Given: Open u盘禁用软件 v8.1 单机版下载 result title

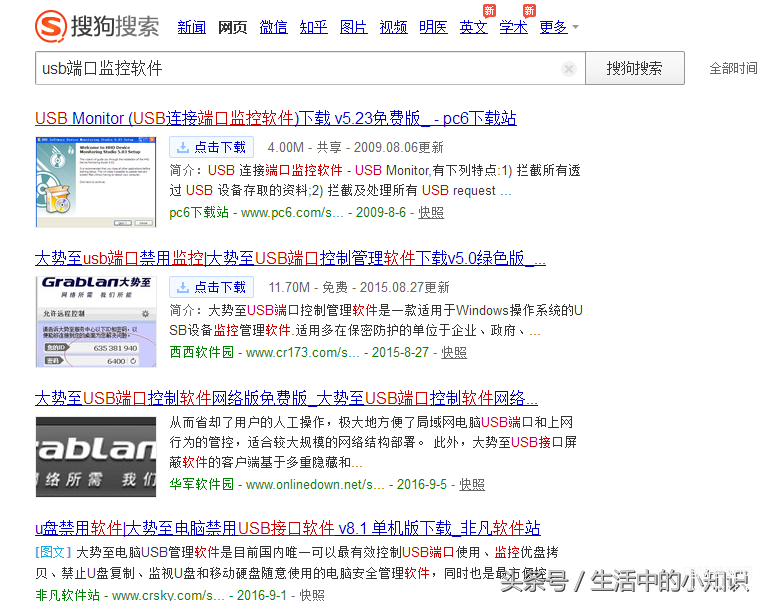Looking at the screenshot, I should pos(288,528).
